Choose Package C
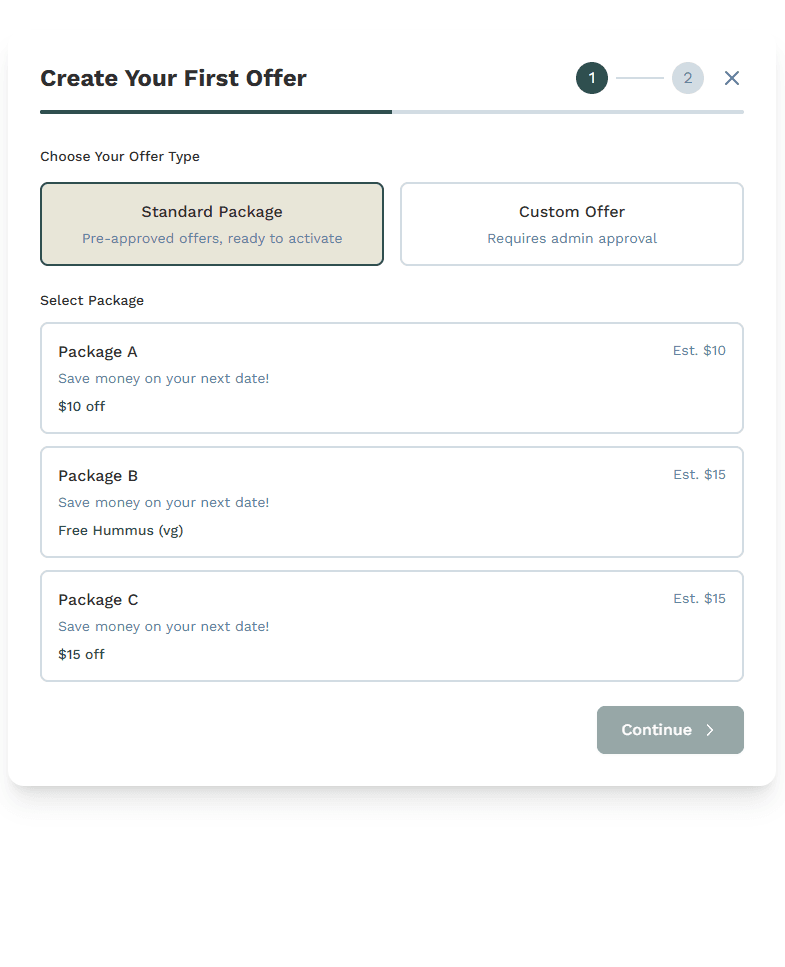Viewport: 785px width, 967px height. (392, 626)
